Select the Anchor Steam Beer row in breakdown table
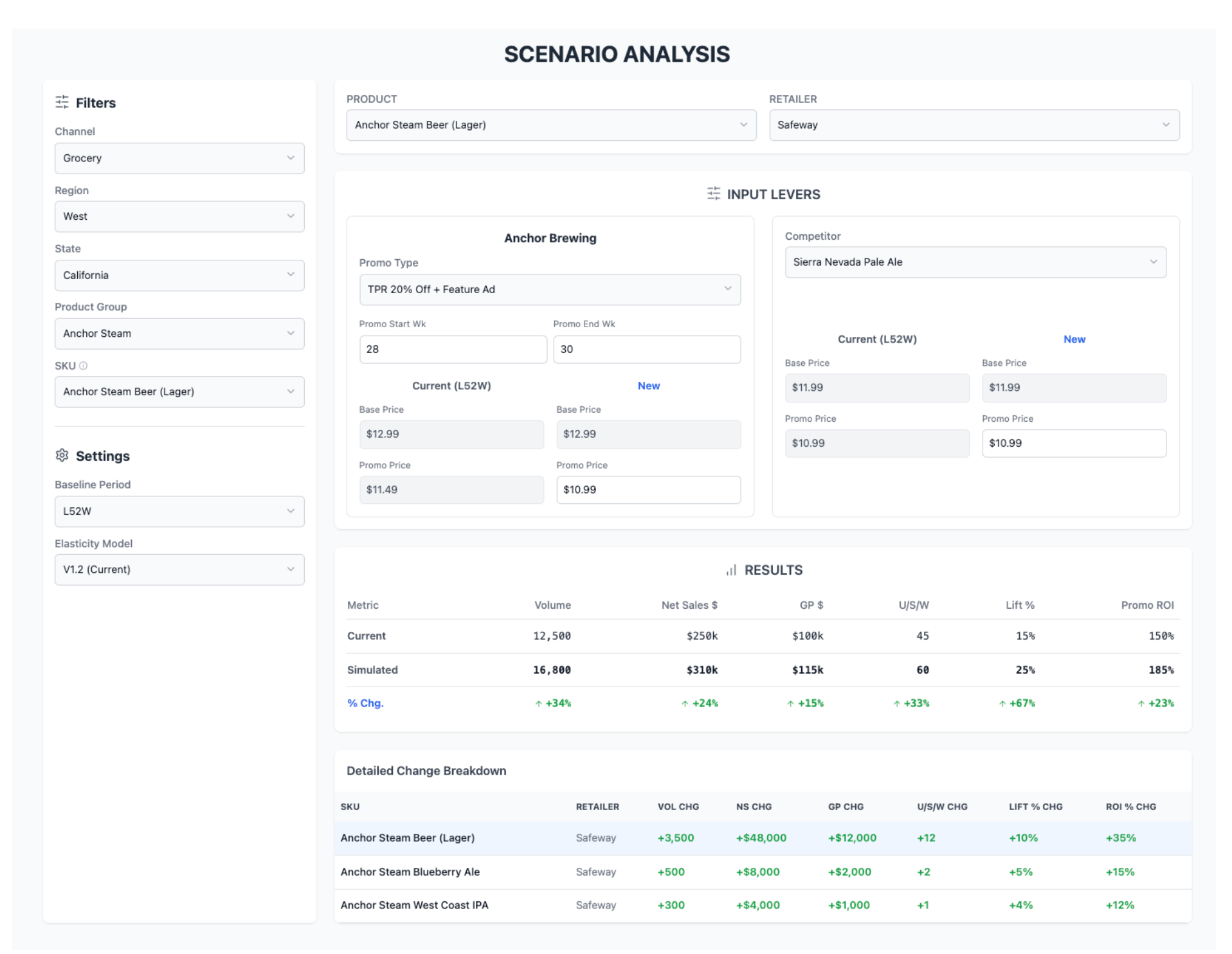The height and width of the screenshot is (954, 1232). (x=408, y=838)
